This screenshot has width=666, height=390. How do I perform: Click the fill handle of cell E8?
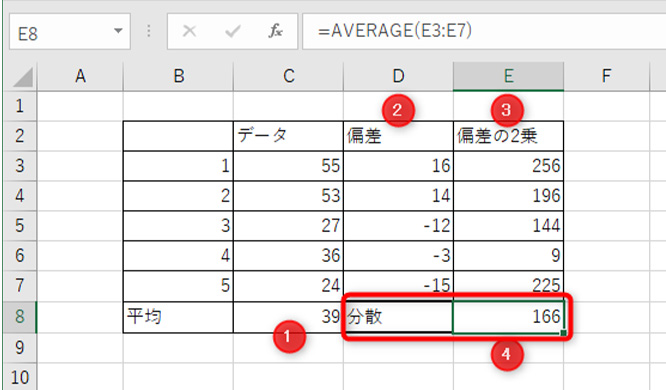[563, 333]
